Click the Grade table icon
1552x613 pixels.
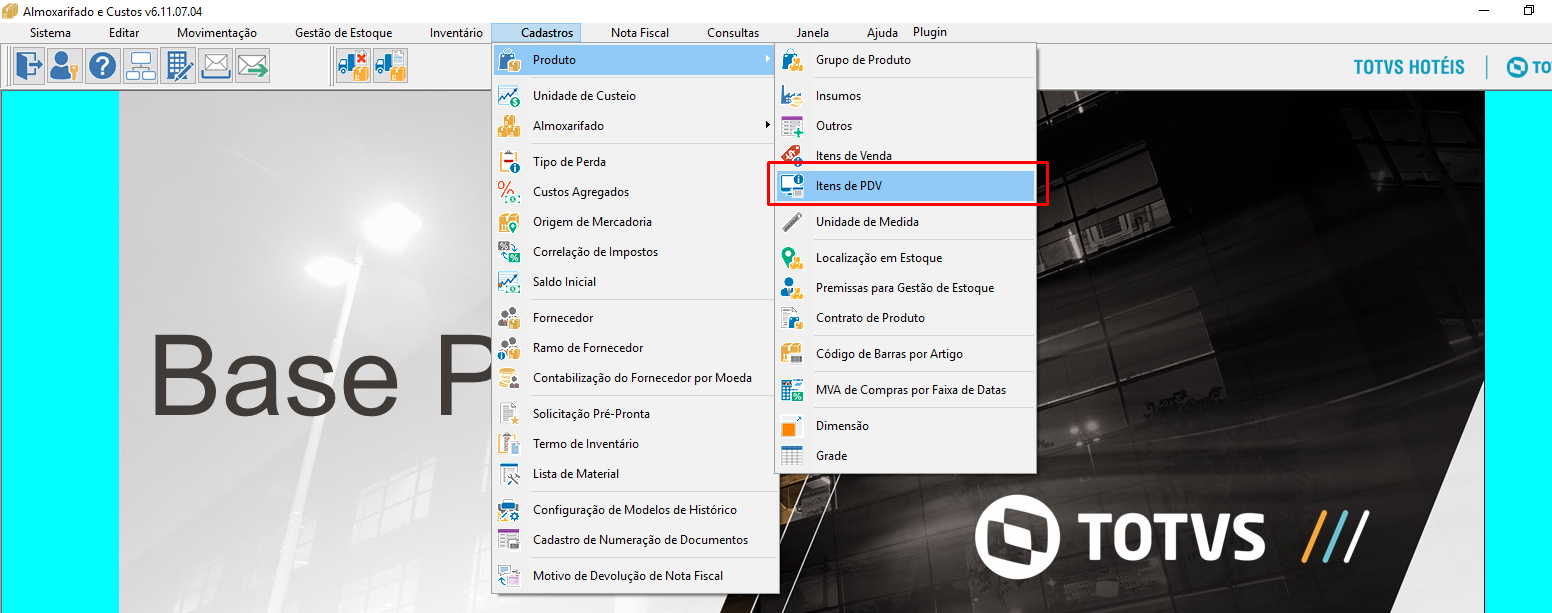coord(792,456)
